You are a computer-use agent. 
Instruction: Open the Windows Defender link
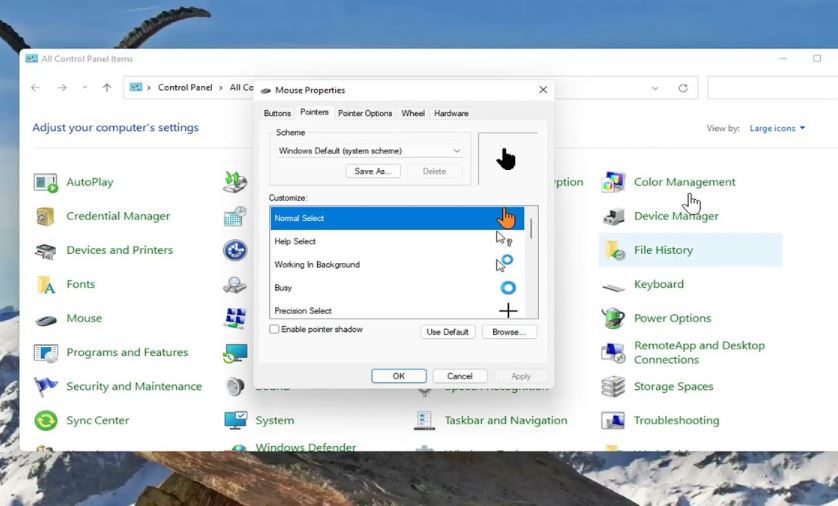coord(306,447)
